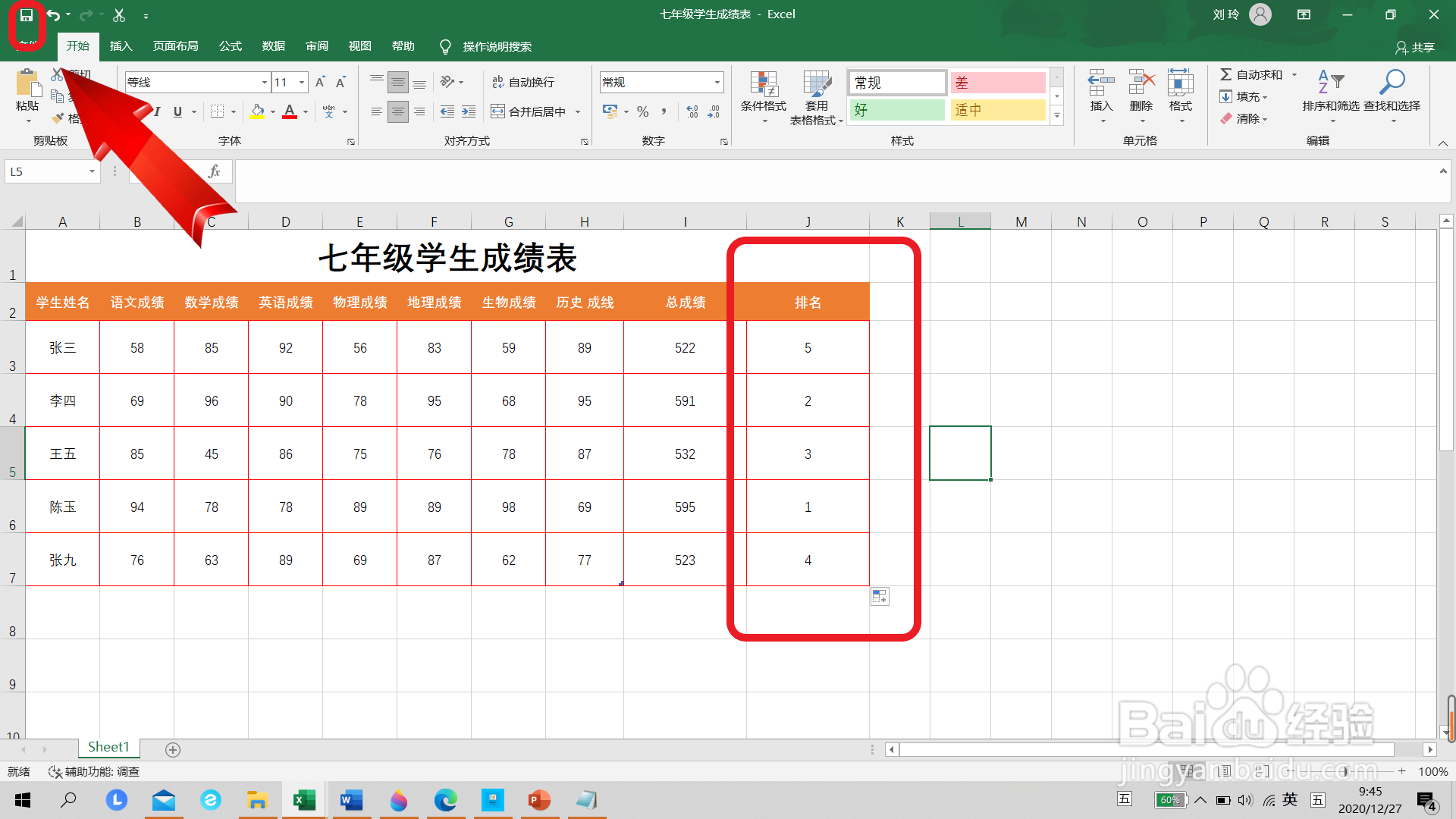1456x819 pixels.
Task: Click the Increase Indent icon
Action: (x=469, y=111)
